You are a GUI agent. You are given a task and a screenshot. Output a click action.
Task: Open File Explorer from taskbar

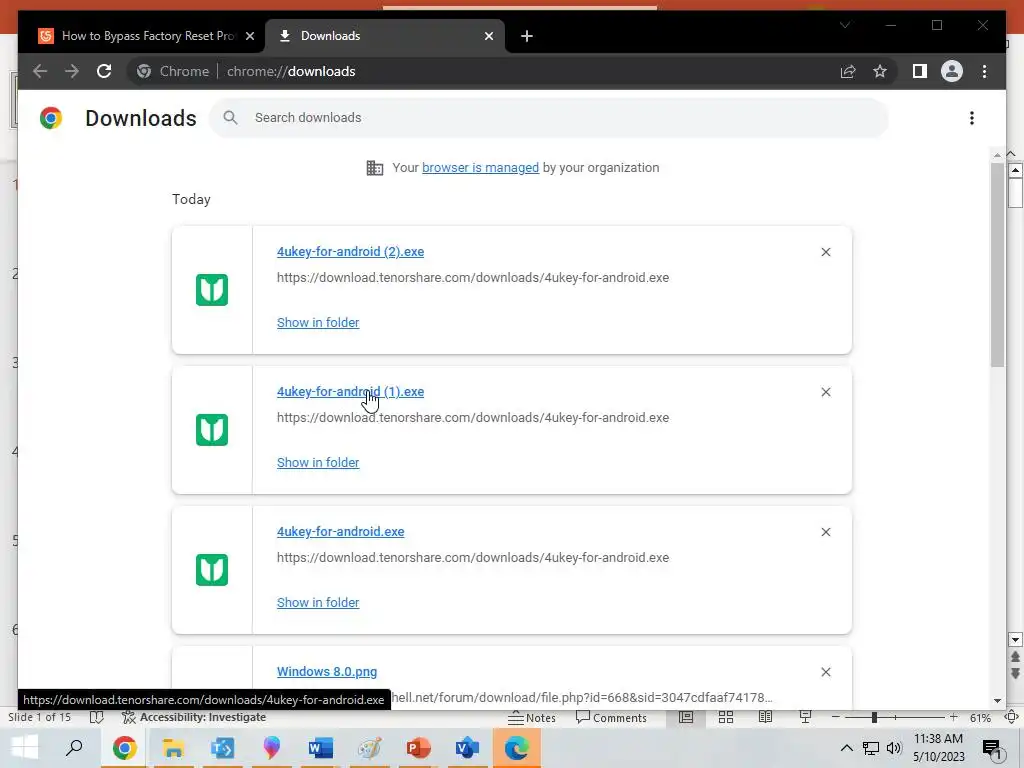coord(173,748)
